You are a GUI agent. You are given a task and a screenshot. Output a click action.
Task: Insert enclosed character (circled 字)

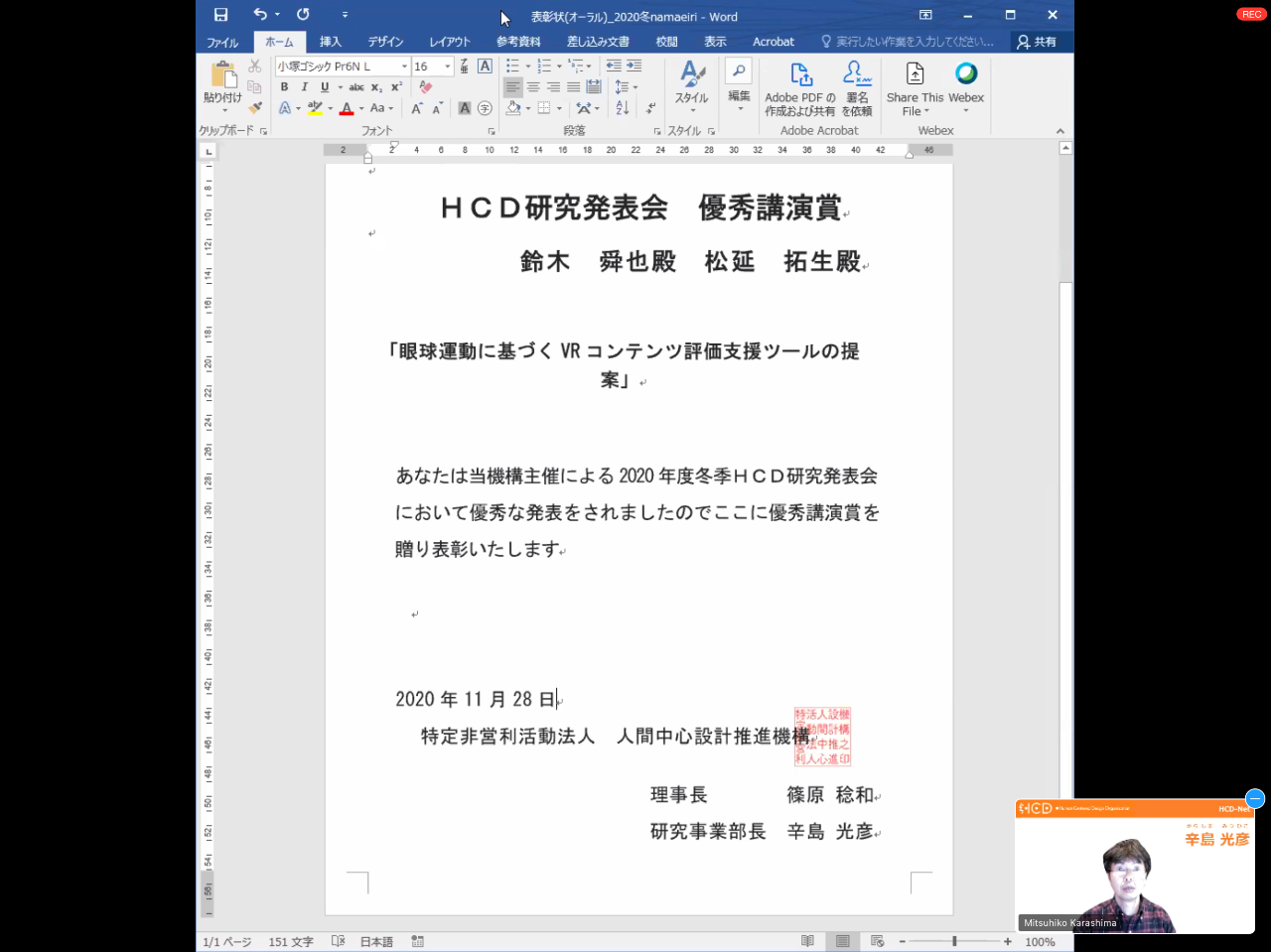[x=485, y=108]
